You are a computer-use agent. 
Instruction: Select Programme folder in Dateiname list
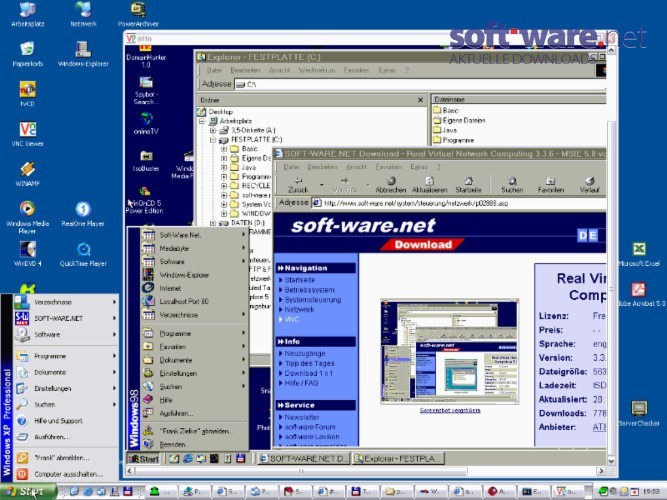[453, 140]
